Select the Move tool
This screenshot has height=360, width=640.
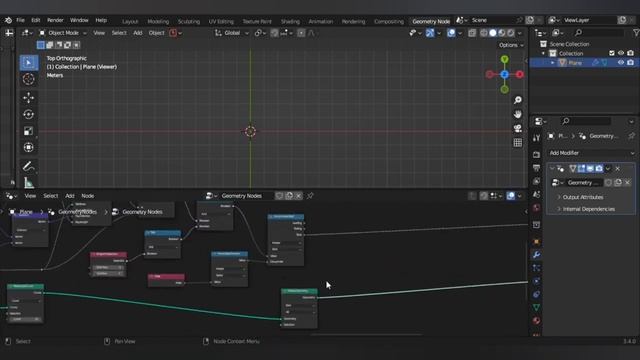pyautogui.click(x=29, y=98)
